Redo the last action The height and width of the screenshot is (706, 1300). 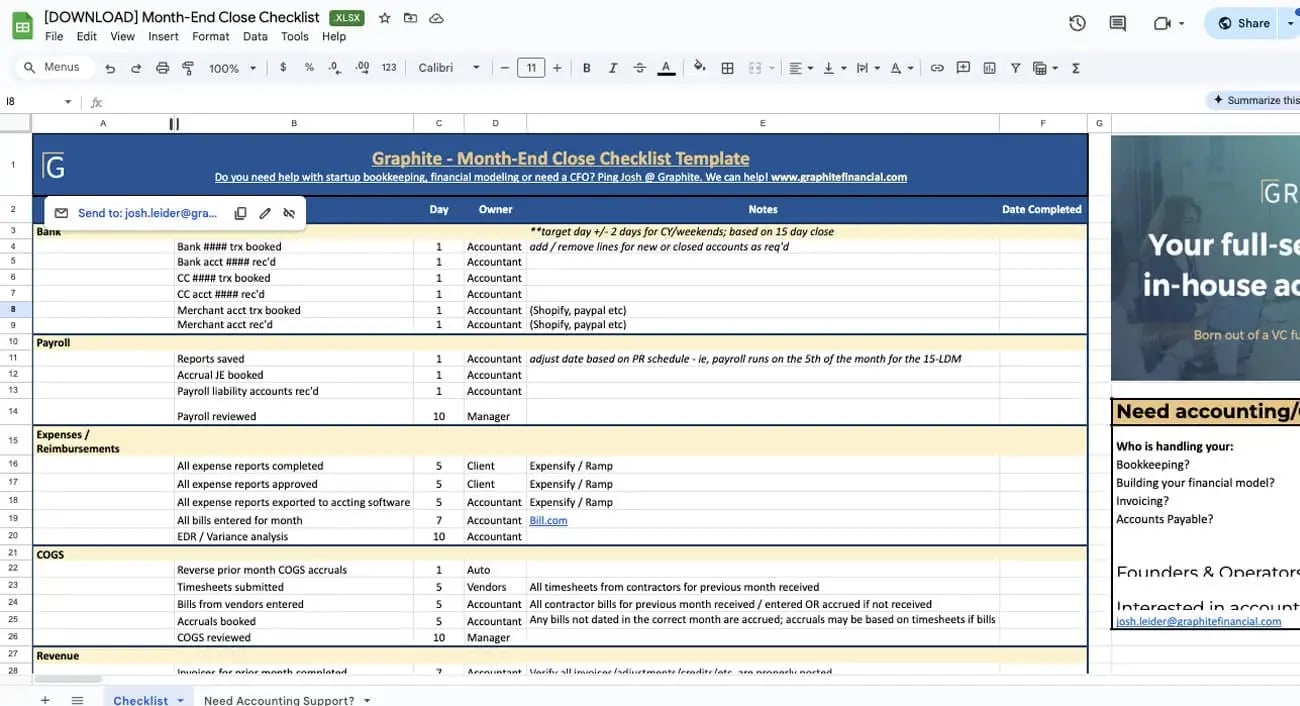pos(136,68)
